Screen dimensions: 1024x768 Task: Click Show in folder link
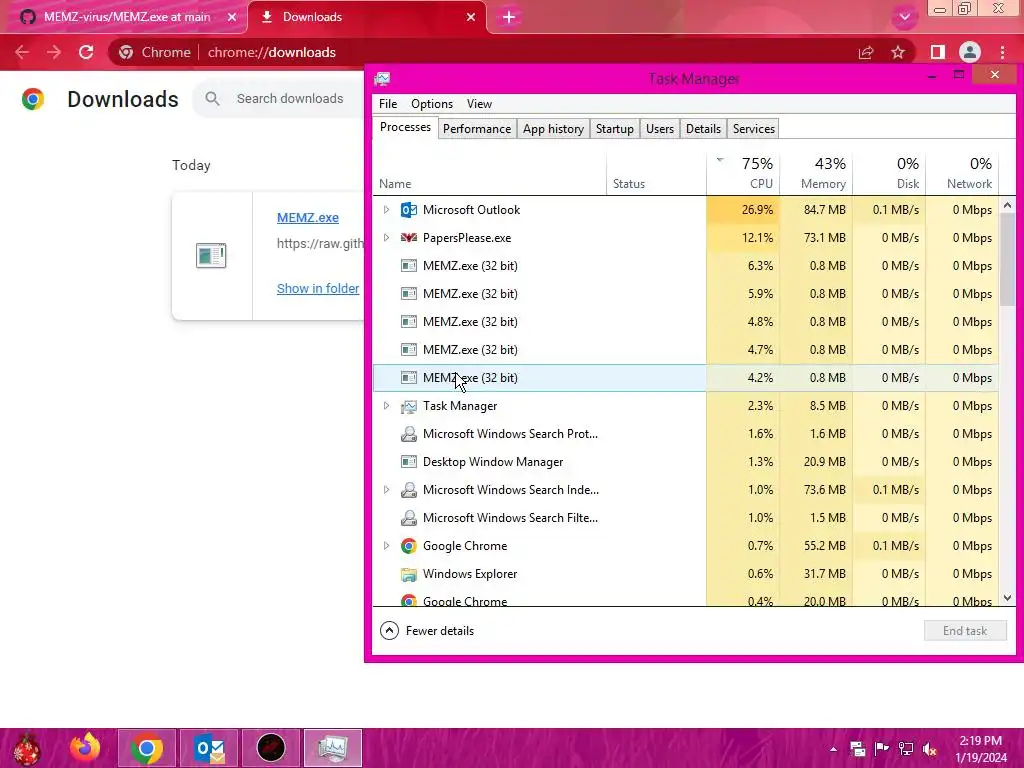click(x=318, y=289)
